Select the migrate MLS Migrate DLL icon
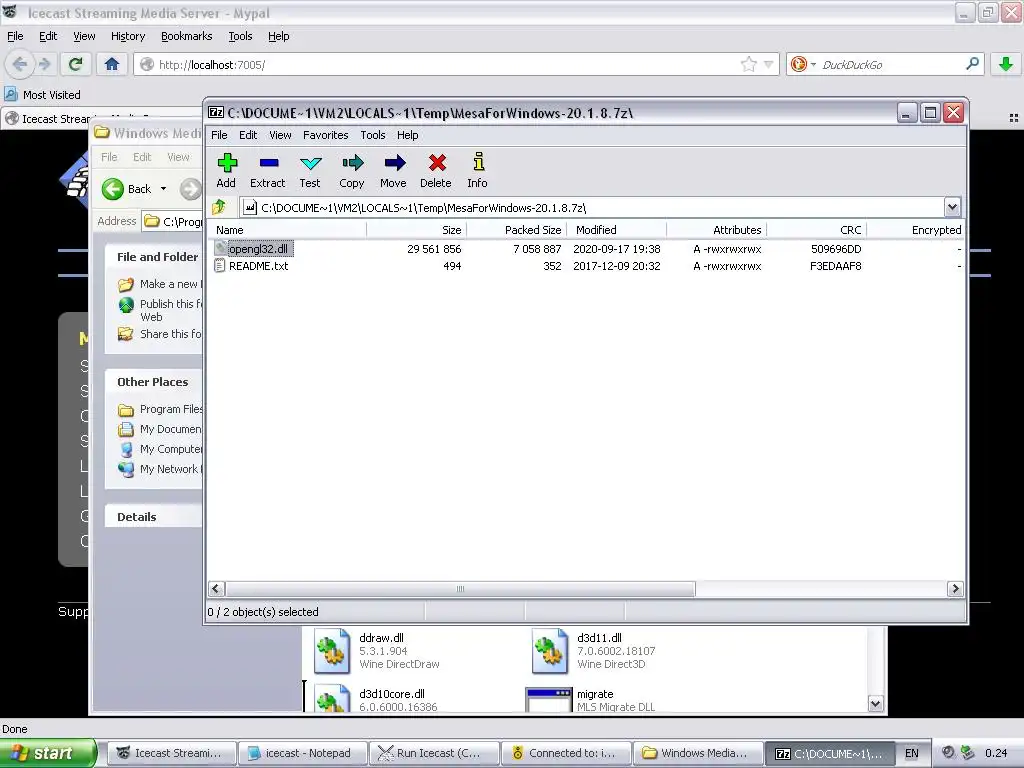 click(x=549, y=700)
